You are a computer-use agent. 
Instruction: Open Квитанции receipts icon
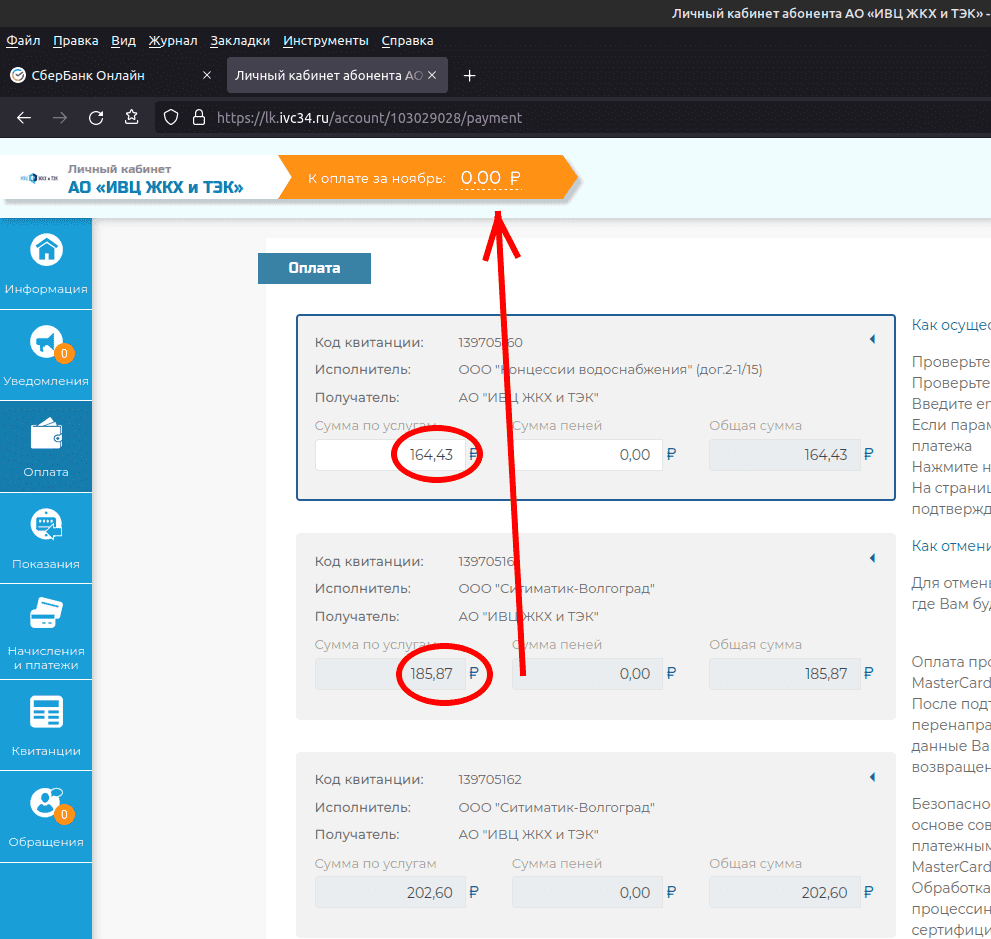click(46, 712)
